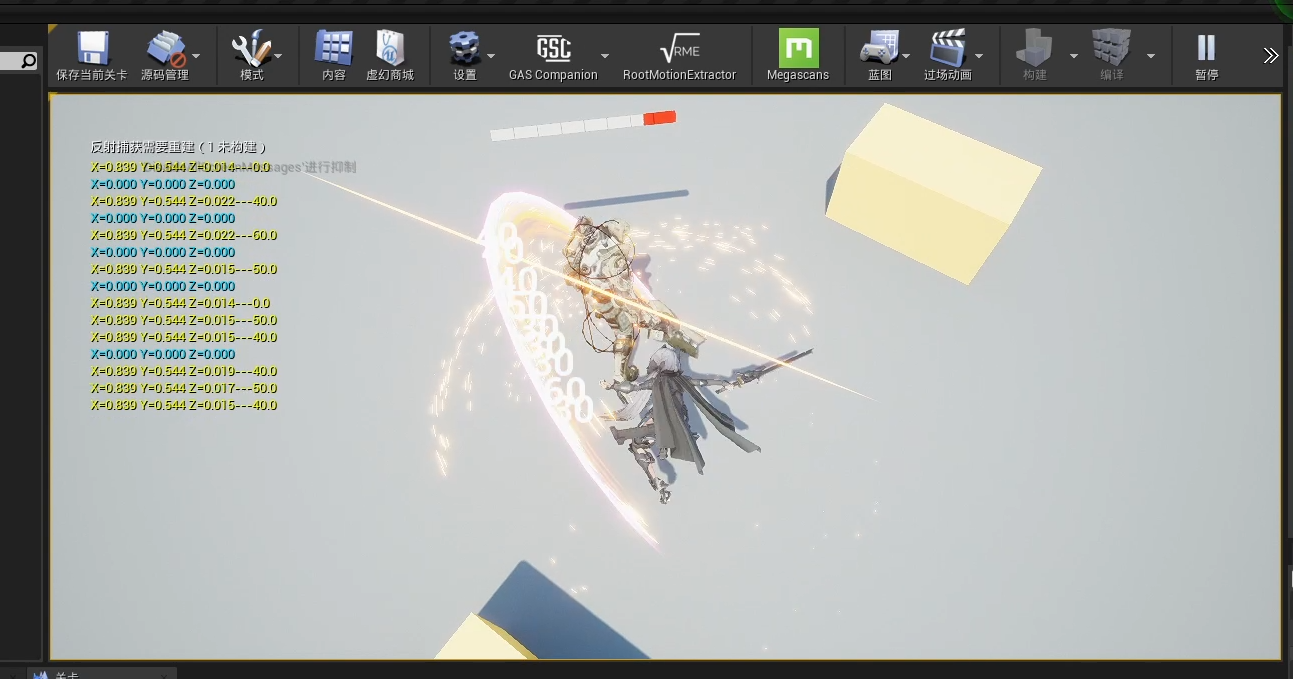Screen dimensions: 1293x679
Task: Click debug line ending Z=0.022---40.0
Action: (x=184, y=201)
